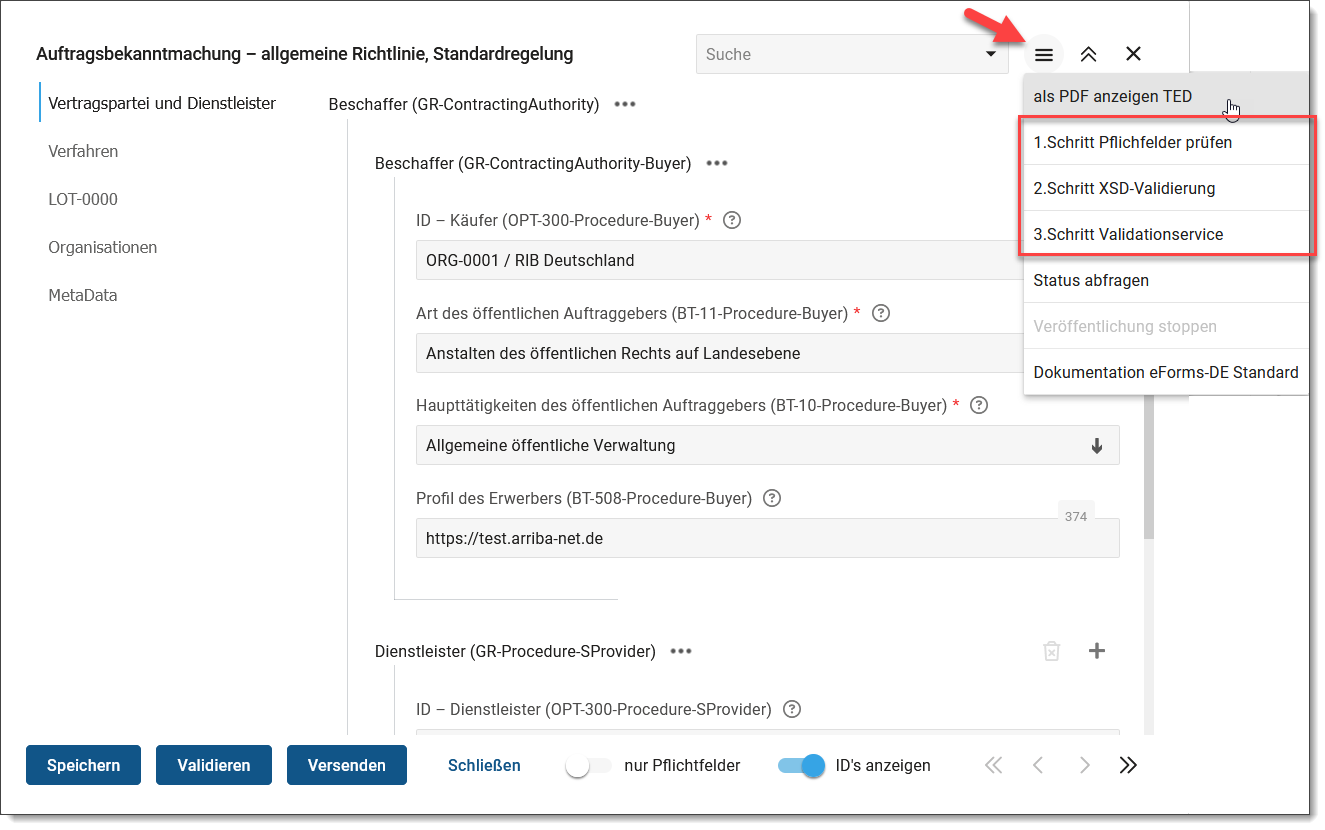Click help icon next to OPT-300-Procedure-Buyer
The height and width of the screenshot is (830, 1325).
[731, 220]
